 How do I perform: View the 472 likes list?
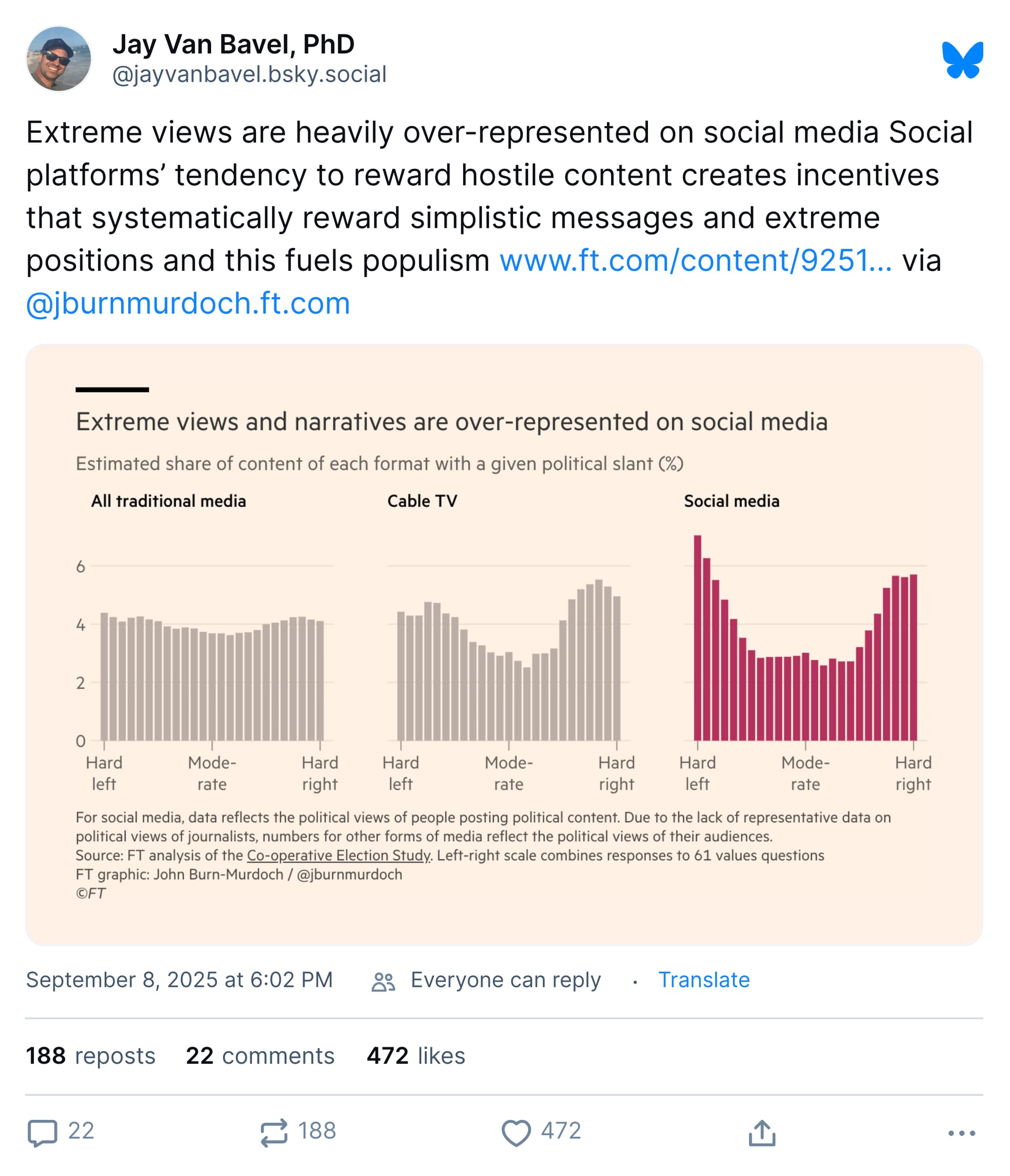pyautogui.click(x=415, y=1056)
